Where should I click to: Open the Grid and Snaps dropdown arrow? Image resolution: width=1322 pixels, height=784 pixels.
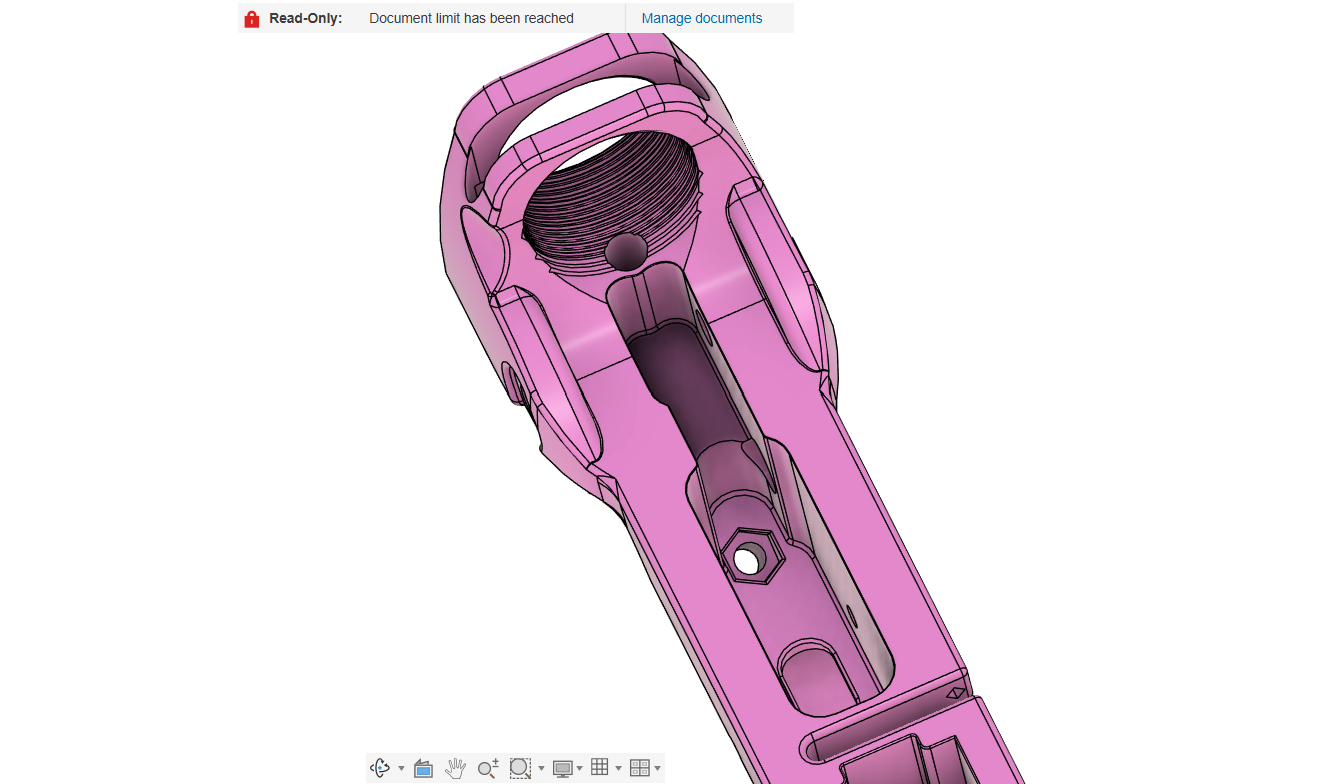coord(618,769)
